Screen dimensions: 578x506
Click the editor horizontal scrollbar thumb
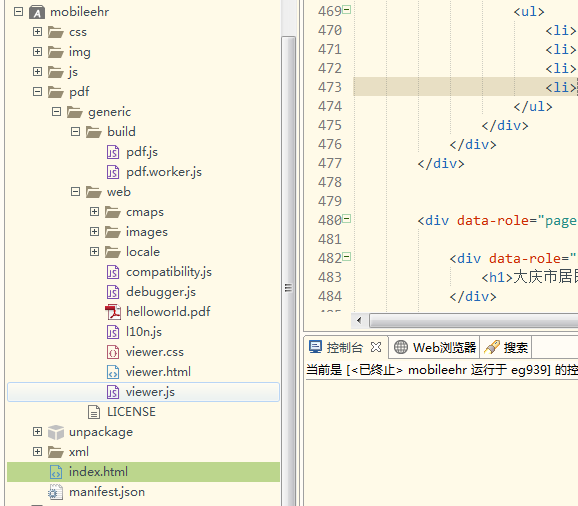coord(474,320)
